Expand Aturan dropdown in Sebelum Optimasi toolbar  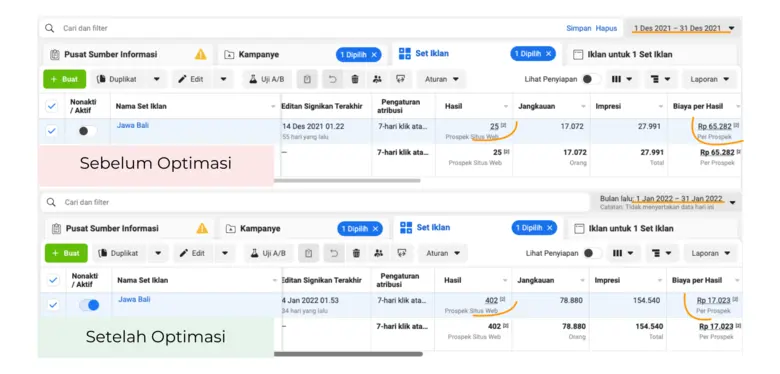pos(441,79)
